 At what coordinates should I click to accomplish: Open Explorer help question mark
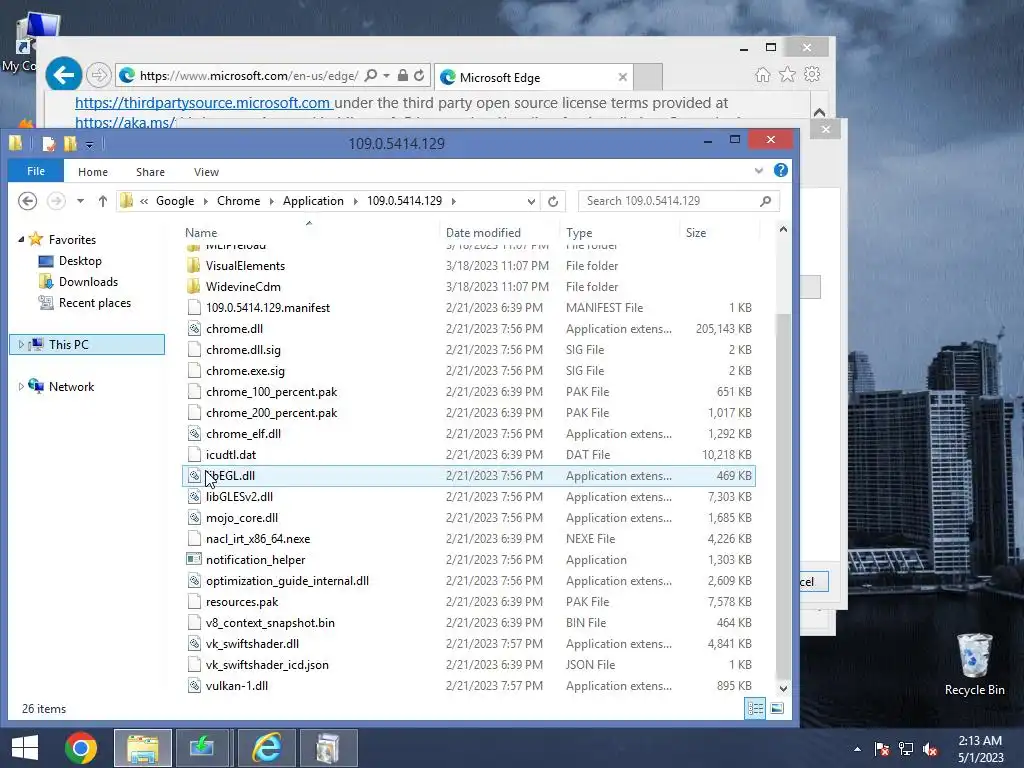(x=780, y=170)
